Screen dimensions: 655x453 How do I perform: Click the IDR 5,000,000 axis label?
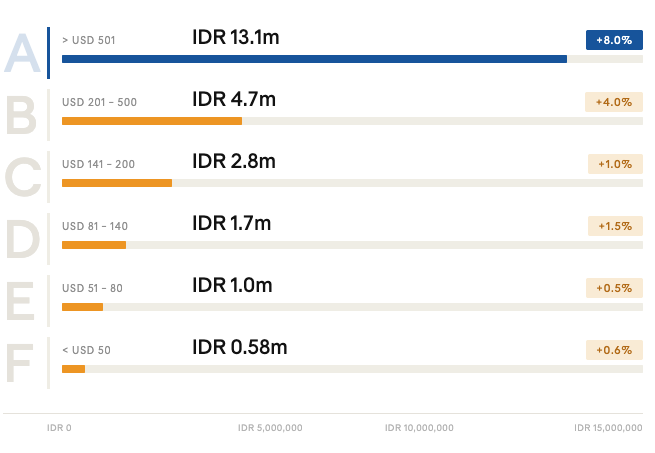[x=270, y=428]
